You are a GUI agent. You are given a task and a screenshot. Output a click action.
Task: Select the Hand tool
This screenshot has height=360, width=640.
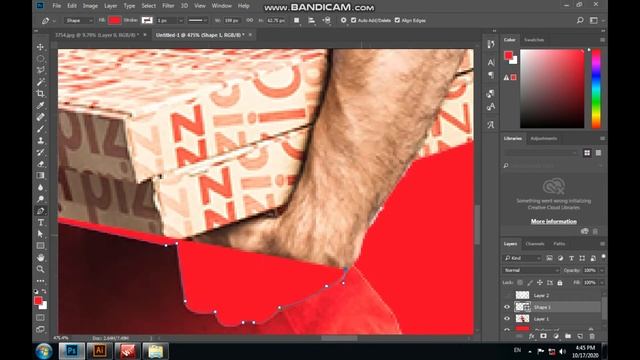click(40, 258)
